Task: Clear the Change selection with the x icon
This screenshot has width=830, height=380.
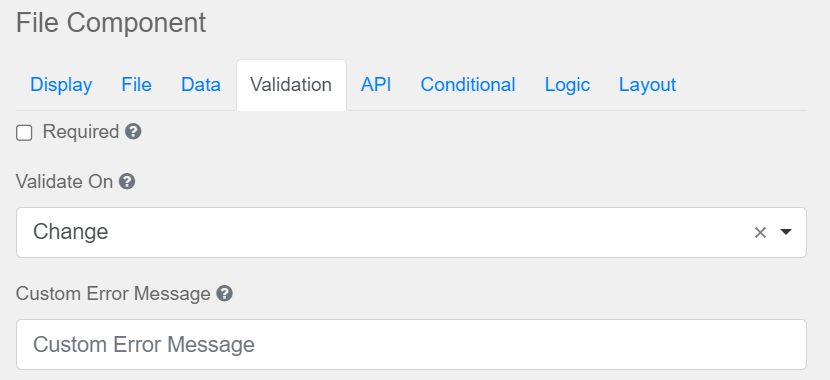Action: point(760,232)
